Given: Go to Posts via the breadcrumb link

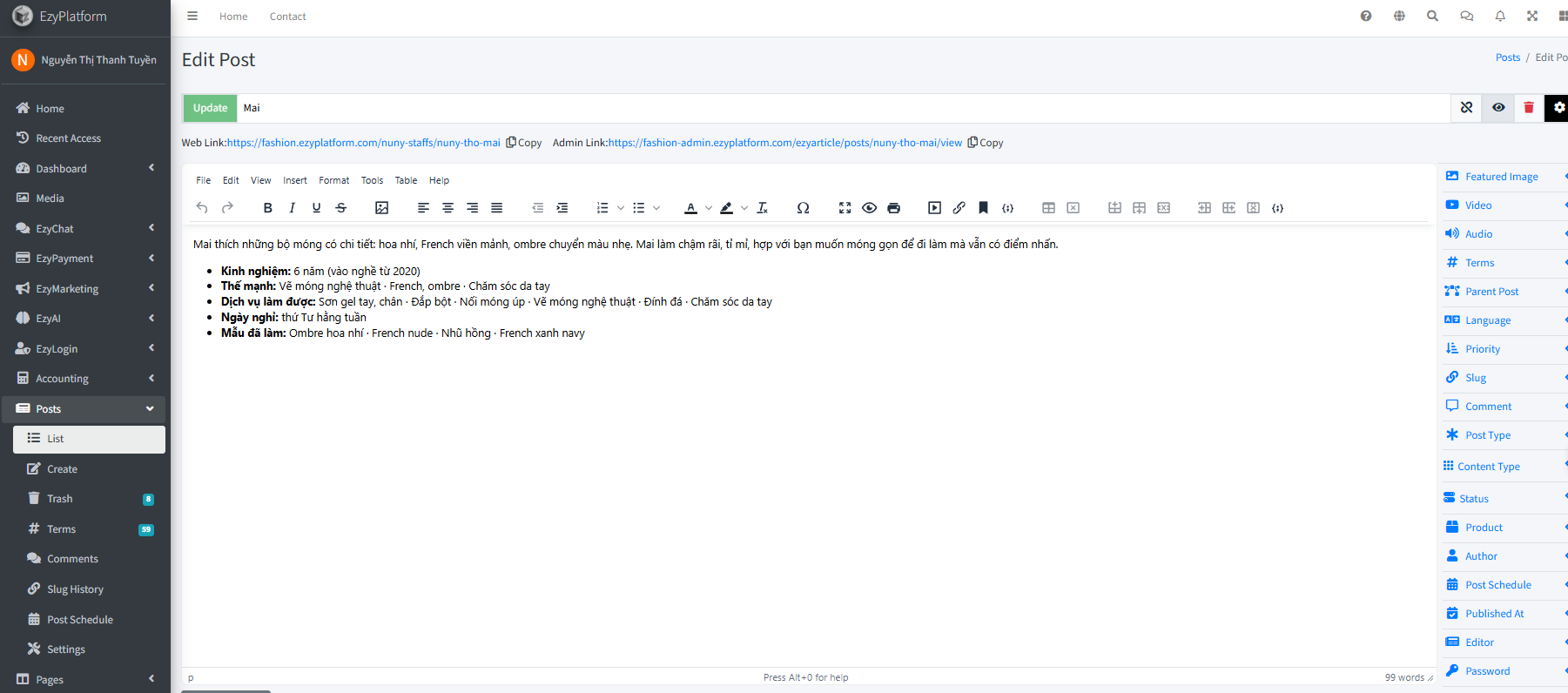Looking at the screenshot, I should coord(1508,57).
